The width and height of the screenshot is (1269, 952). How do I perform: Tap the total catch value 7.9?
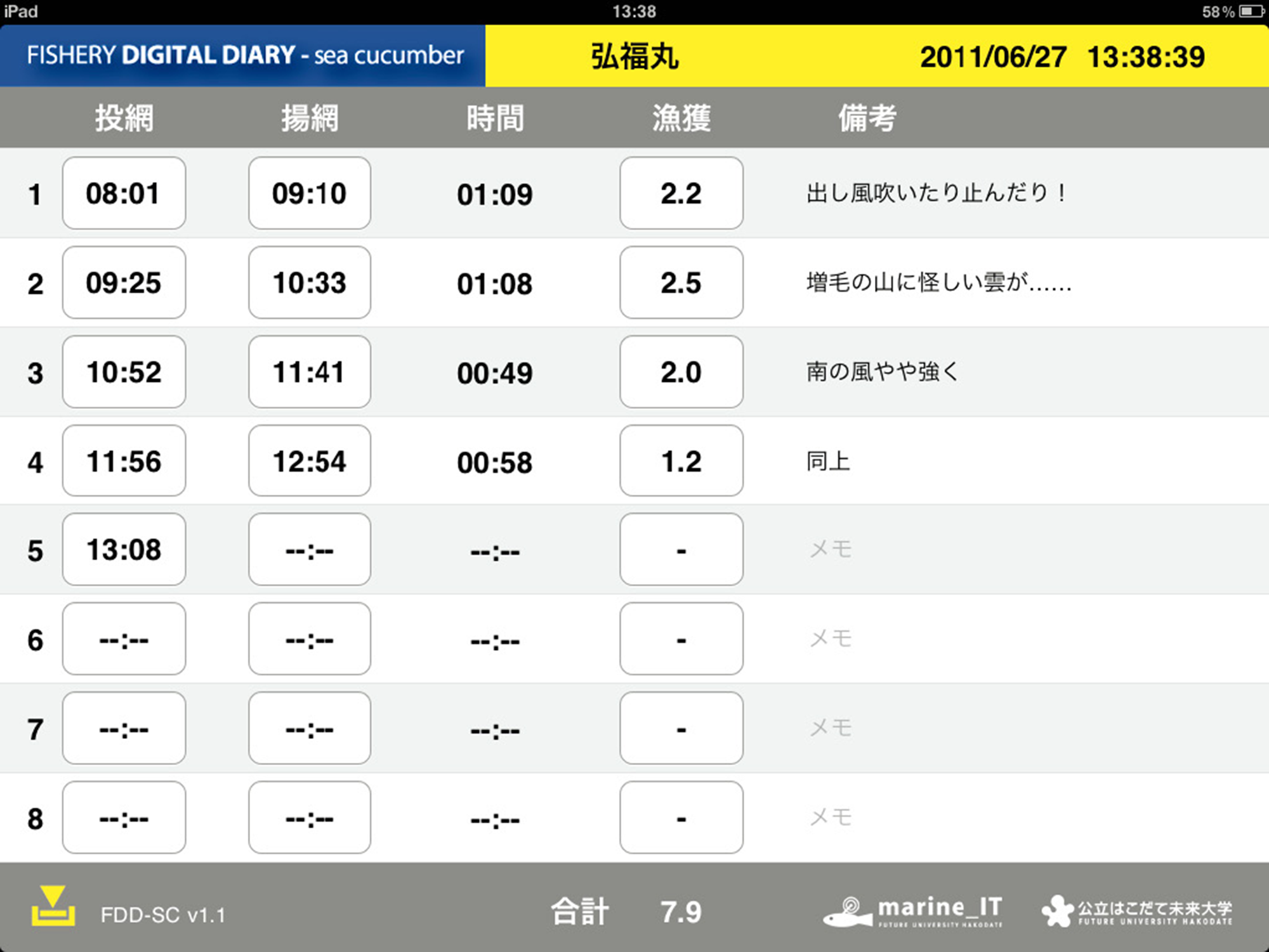(681, 913)
